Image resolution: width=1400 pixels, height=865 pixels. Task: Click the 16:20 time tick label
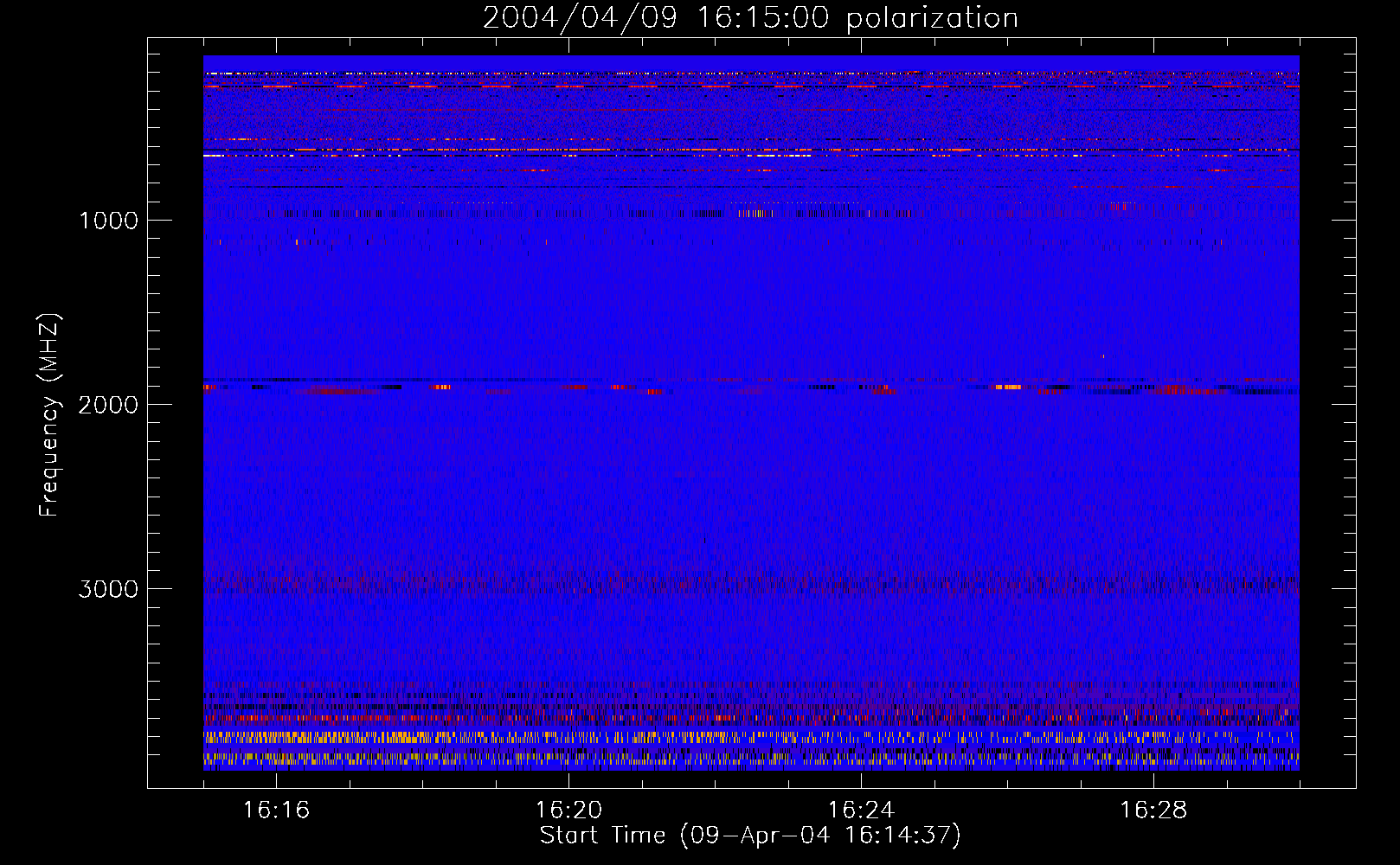click(568, 811)
